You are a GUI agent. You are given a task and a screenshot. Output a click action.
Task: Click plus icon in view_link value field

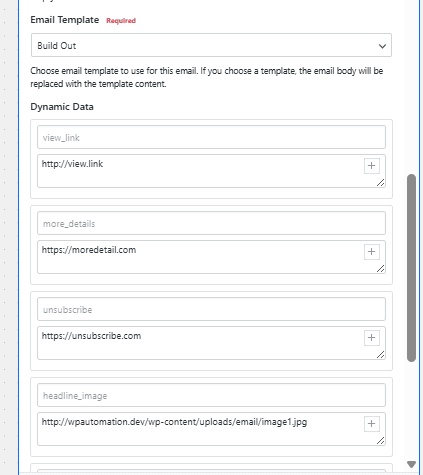click(372, 166)
